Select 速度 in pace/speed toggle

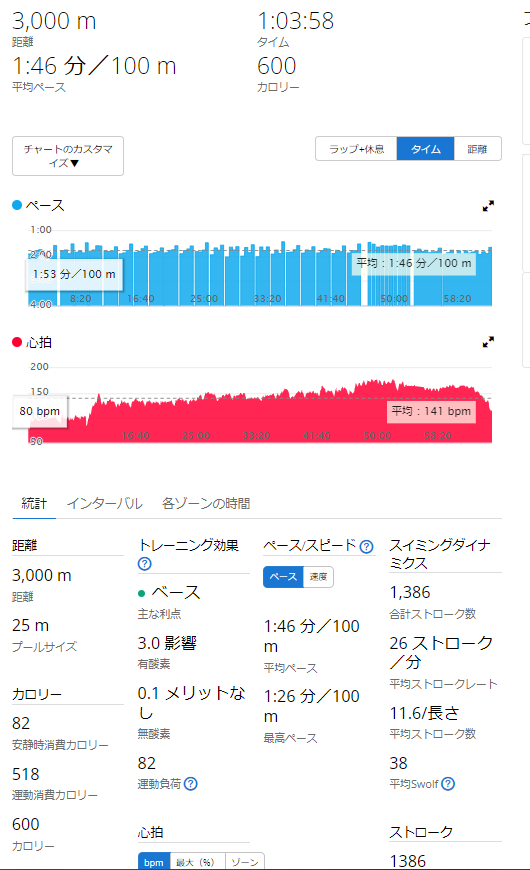click(x=318, y=576)
